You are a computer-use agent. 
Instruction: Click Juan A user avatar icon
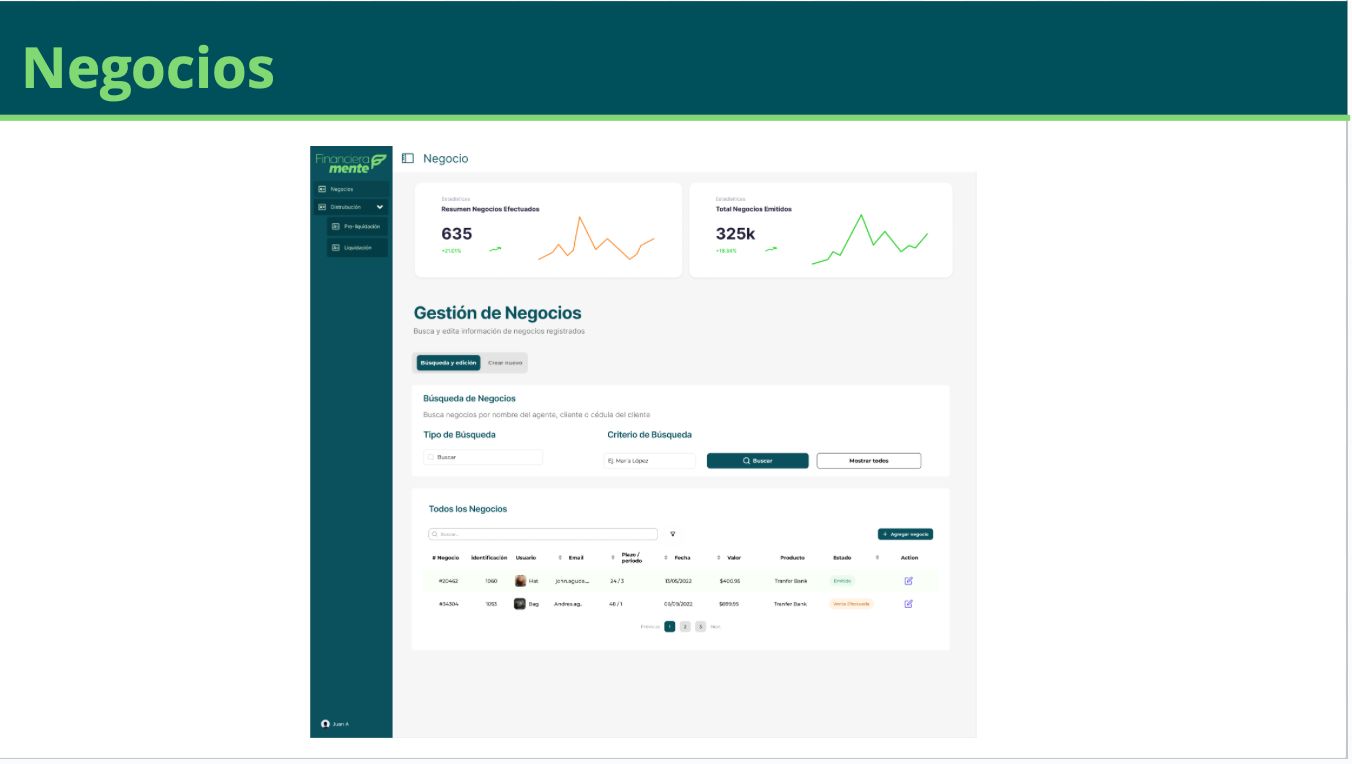click(x=325, y=724)
